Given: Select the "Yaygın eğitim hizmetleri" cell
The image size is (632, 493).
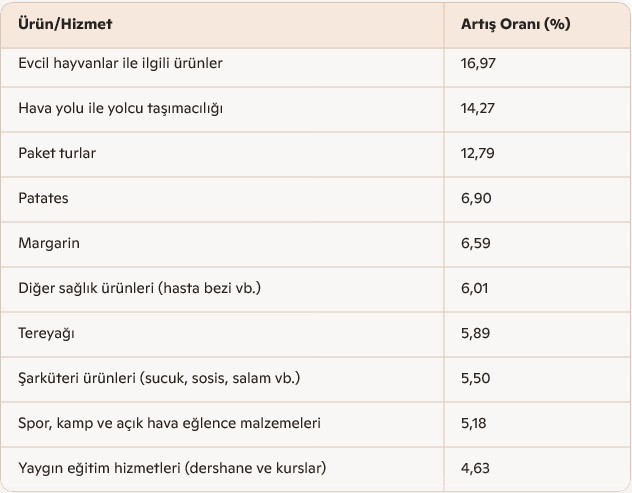Looking at the screenshot, I should pyautogui.click(x=172, y=467).
